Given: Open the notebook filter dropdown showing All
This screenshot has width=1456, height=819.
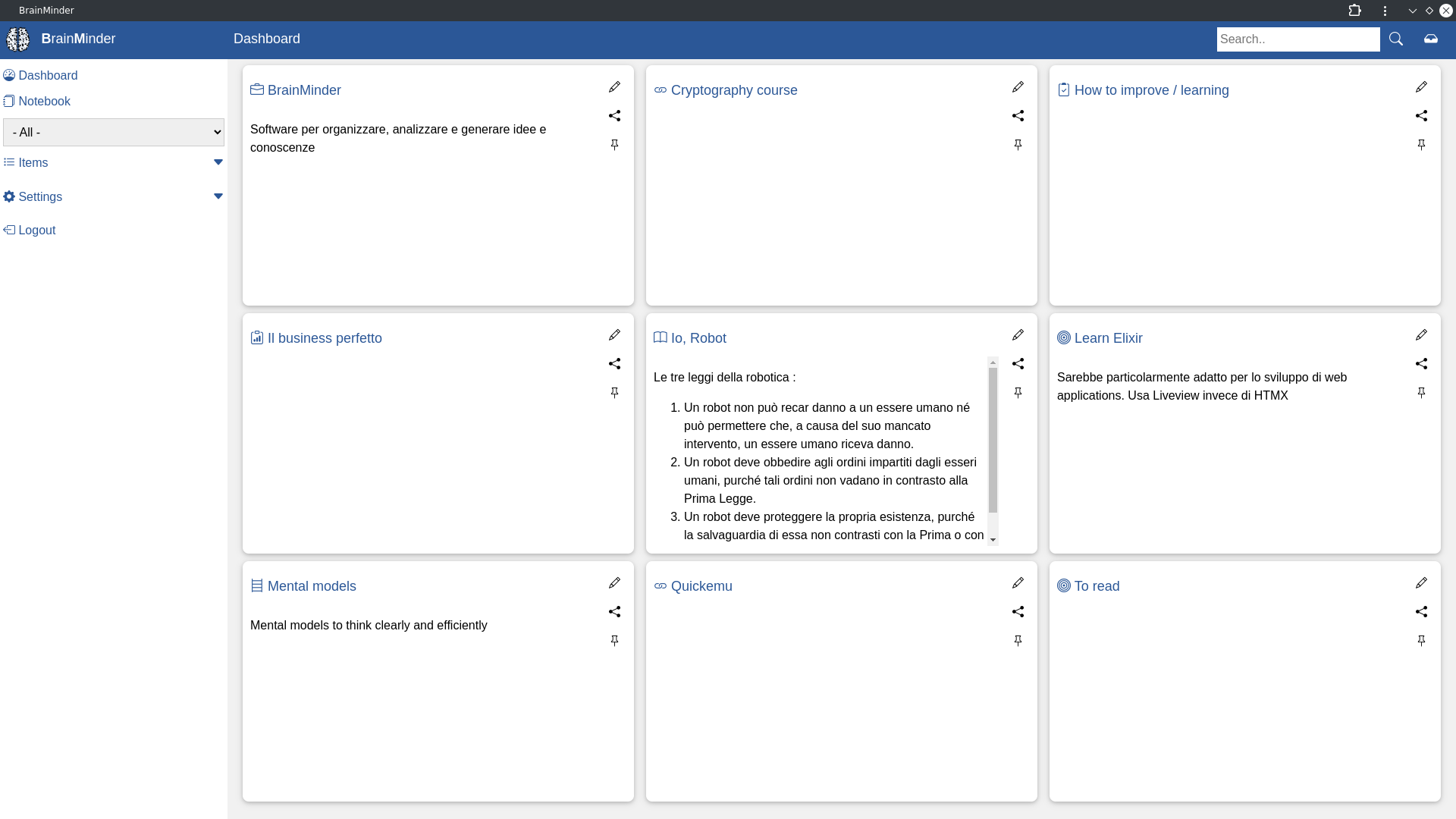Looking at the screenshot, I should pyautogui.click(x=114, y=132).
